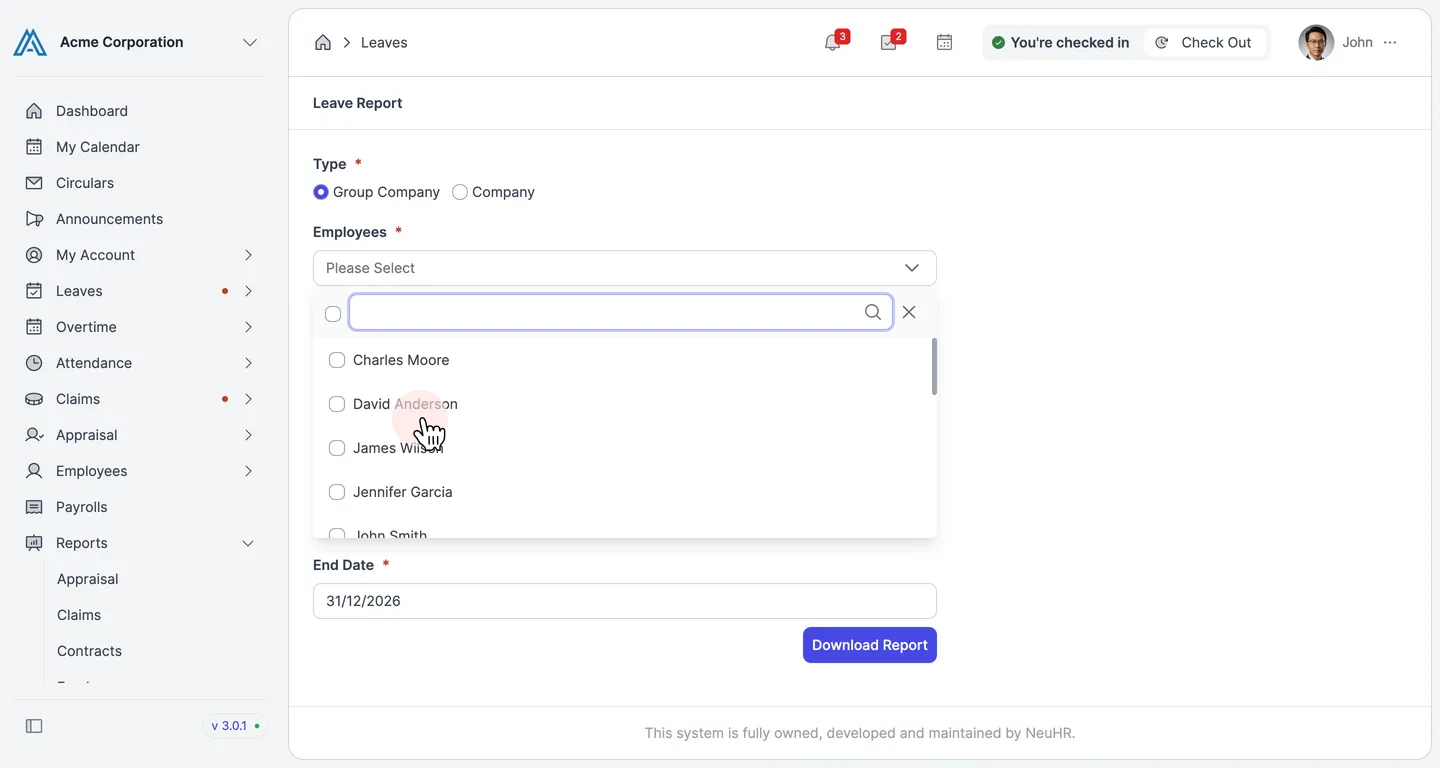Click the Check Out button
The image size is (1440, 768).
click(1205, 42)
